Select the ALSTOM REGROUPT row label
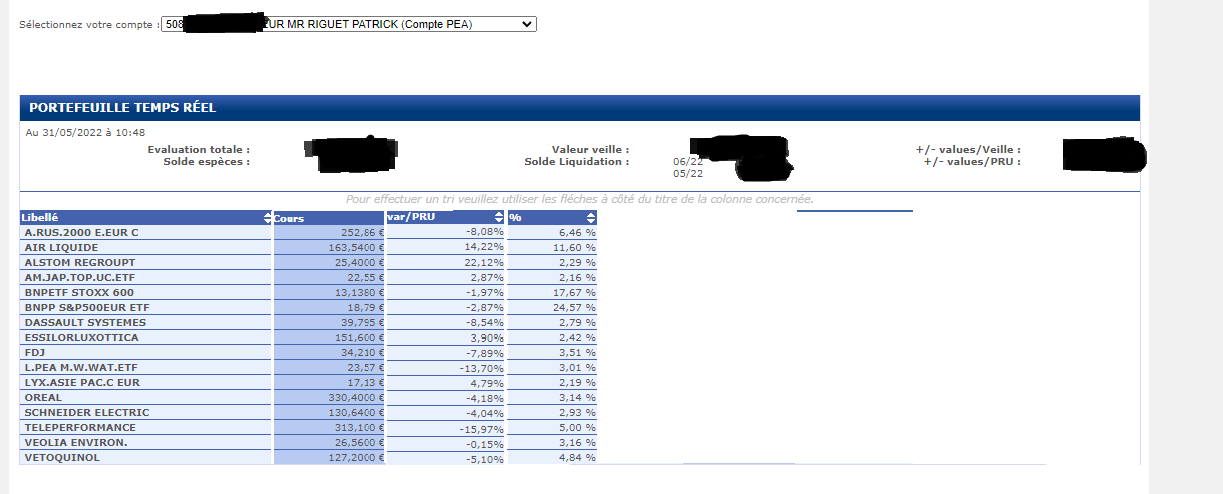Viewport: 1223px width, 494px height. 79,262
